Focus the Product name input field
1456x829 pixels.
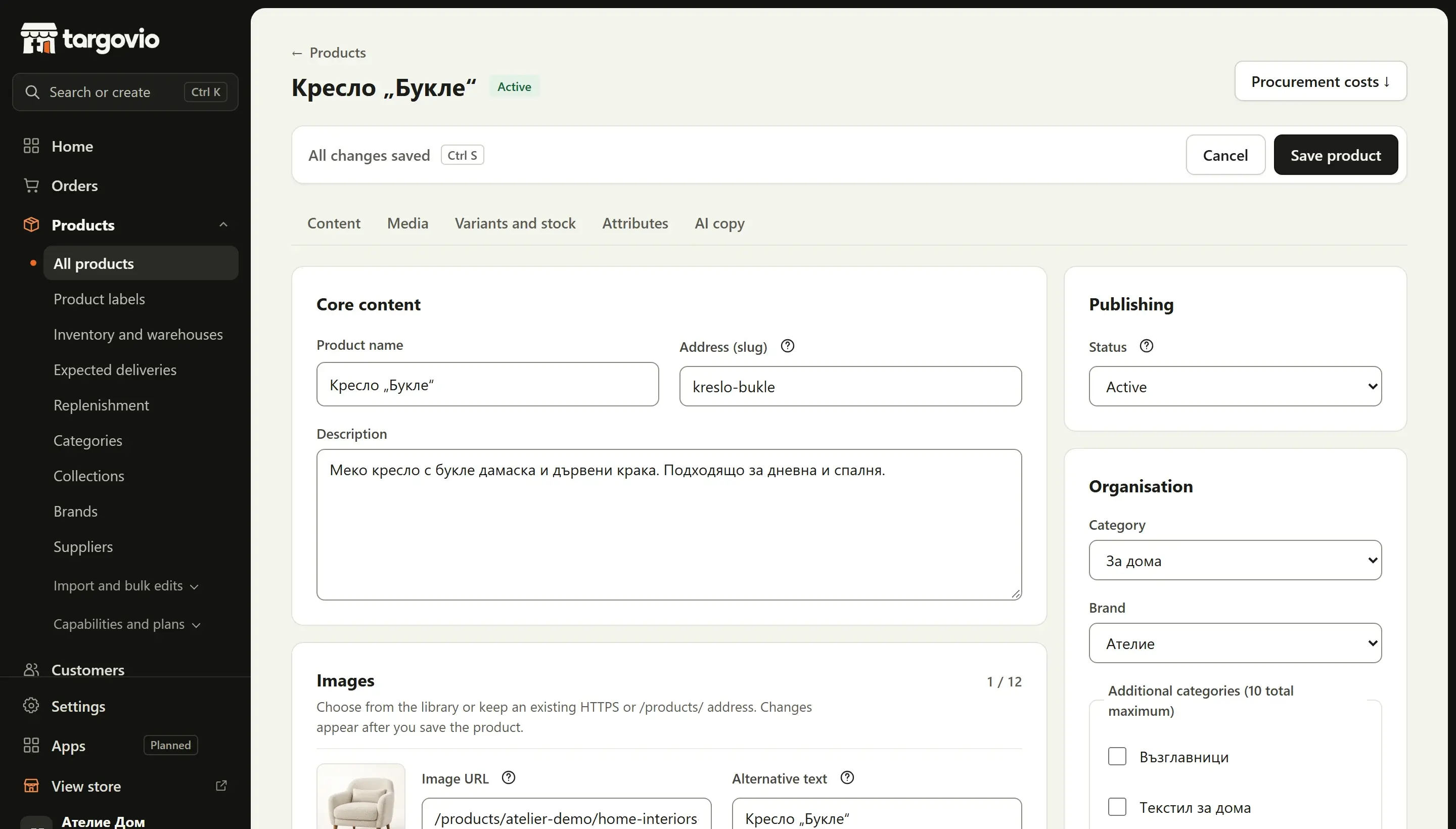pos(487,384)
